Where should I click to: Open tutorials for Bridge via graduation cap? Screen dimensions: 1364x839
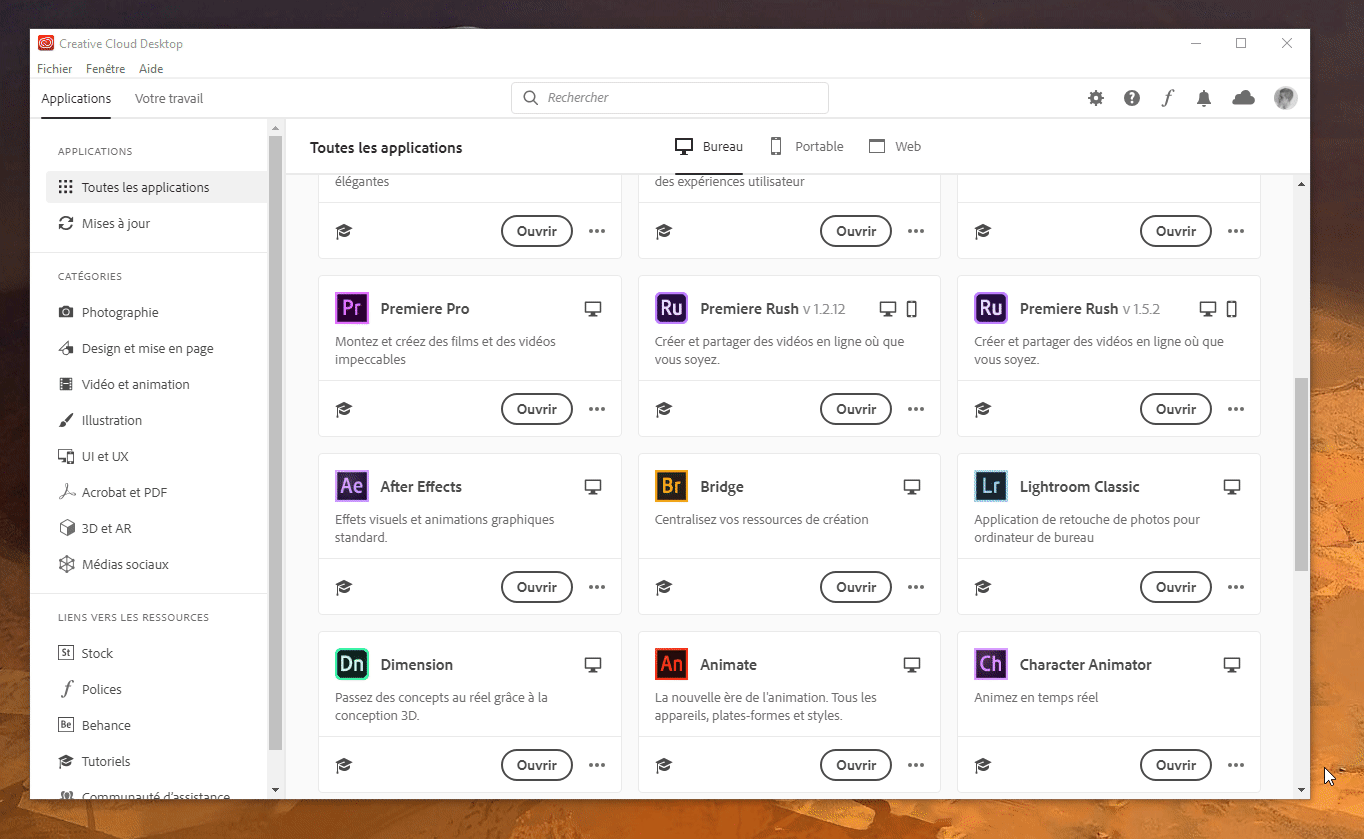tap(663, 587)
